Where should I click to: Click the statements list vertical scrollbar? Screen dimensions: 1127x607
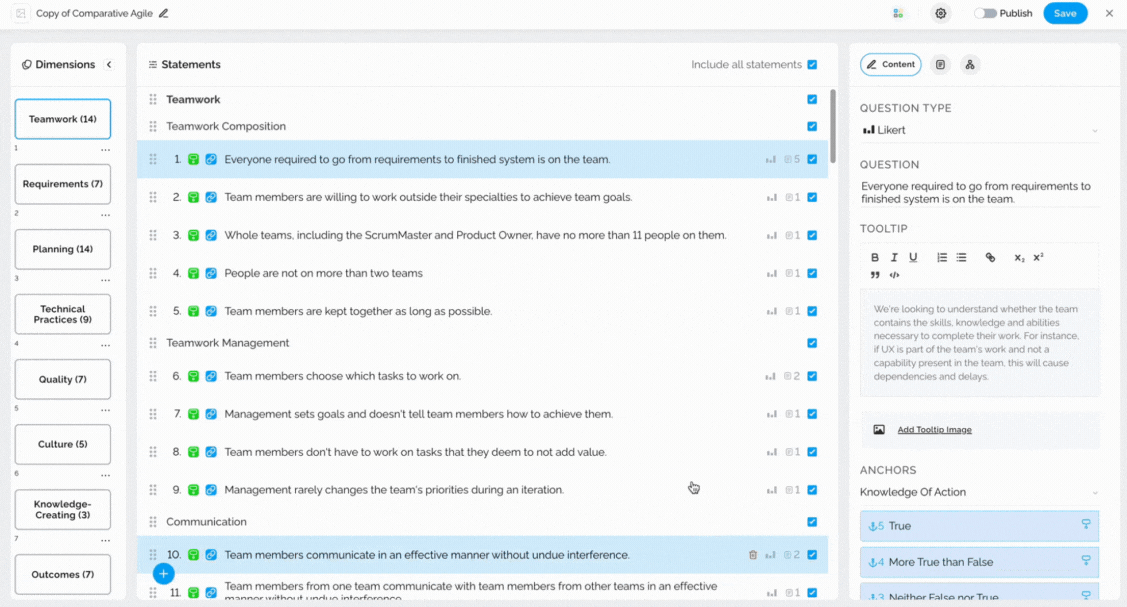coord(833,126)
